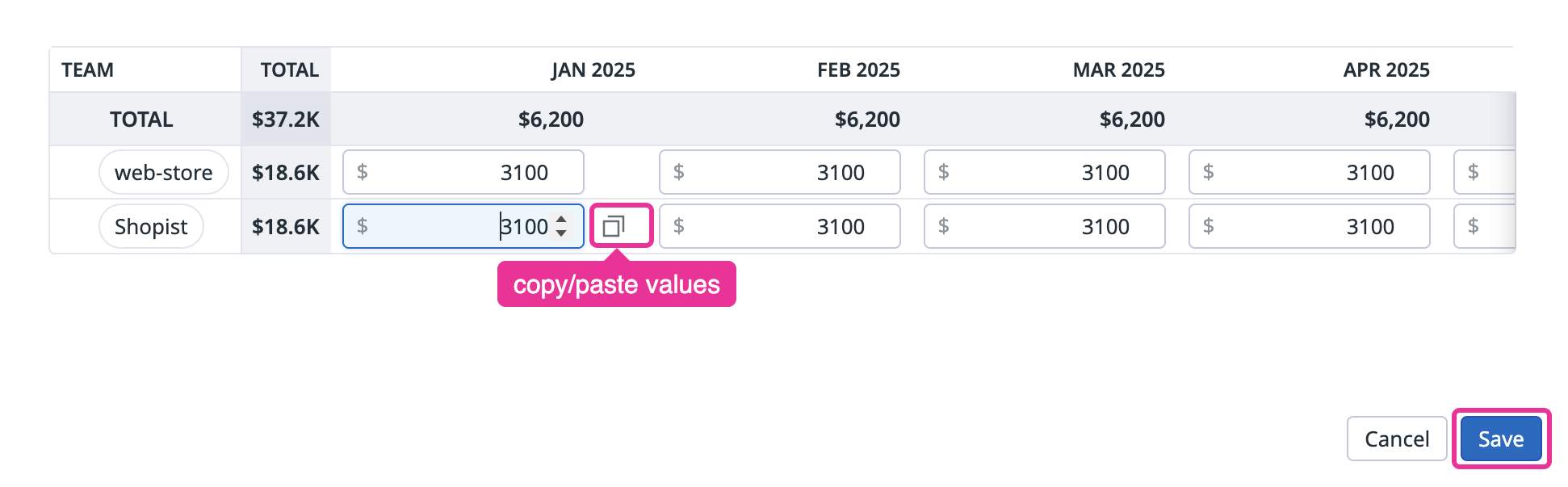Viewport: 1568px width, 487px height.
Task: Edit web-store APR 2025 budget field
Action: (x=1309, y=172)
